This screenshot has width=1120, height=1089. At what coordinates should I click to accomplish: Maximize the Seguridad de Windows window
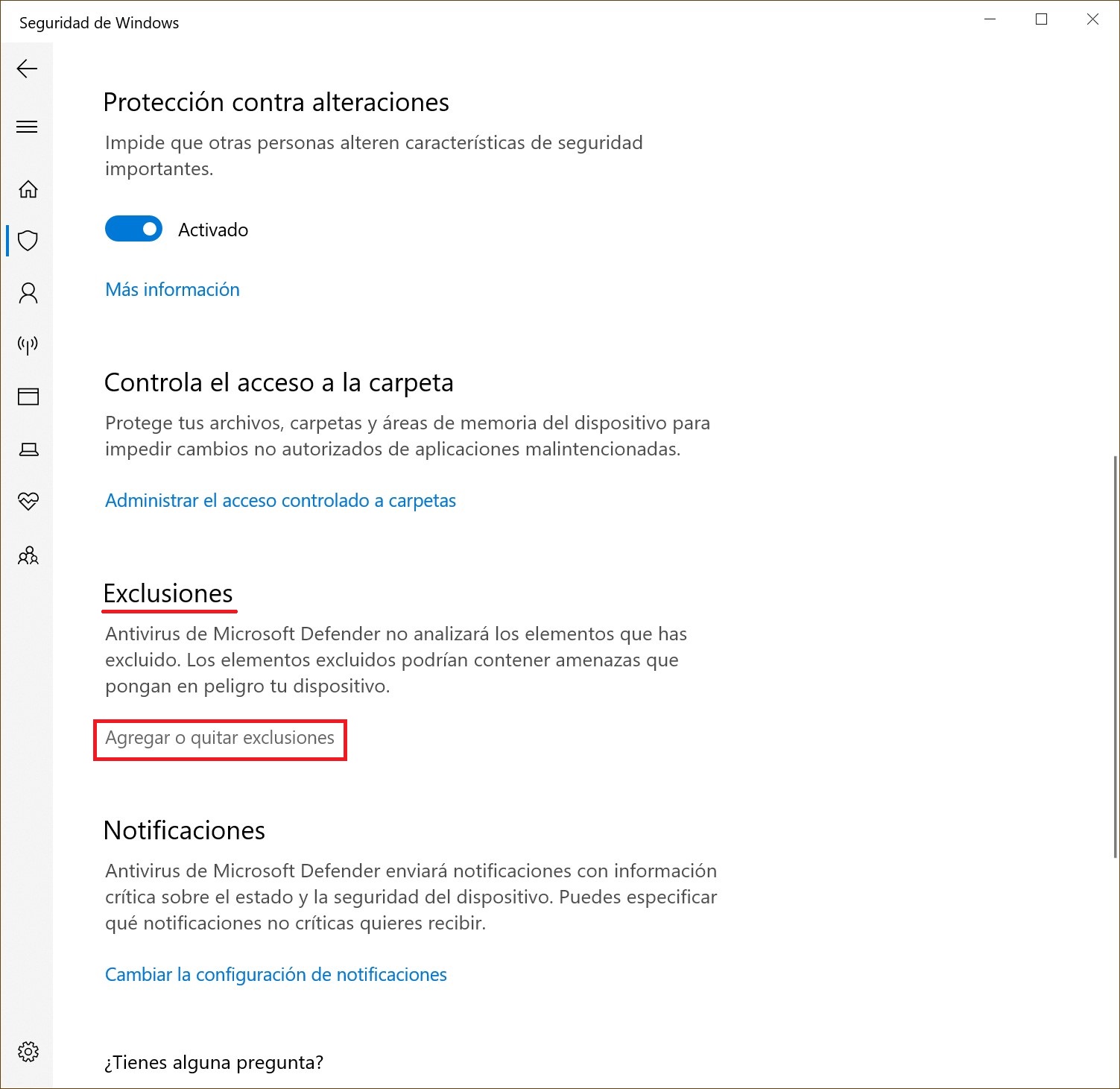(x=1042, y=20)
